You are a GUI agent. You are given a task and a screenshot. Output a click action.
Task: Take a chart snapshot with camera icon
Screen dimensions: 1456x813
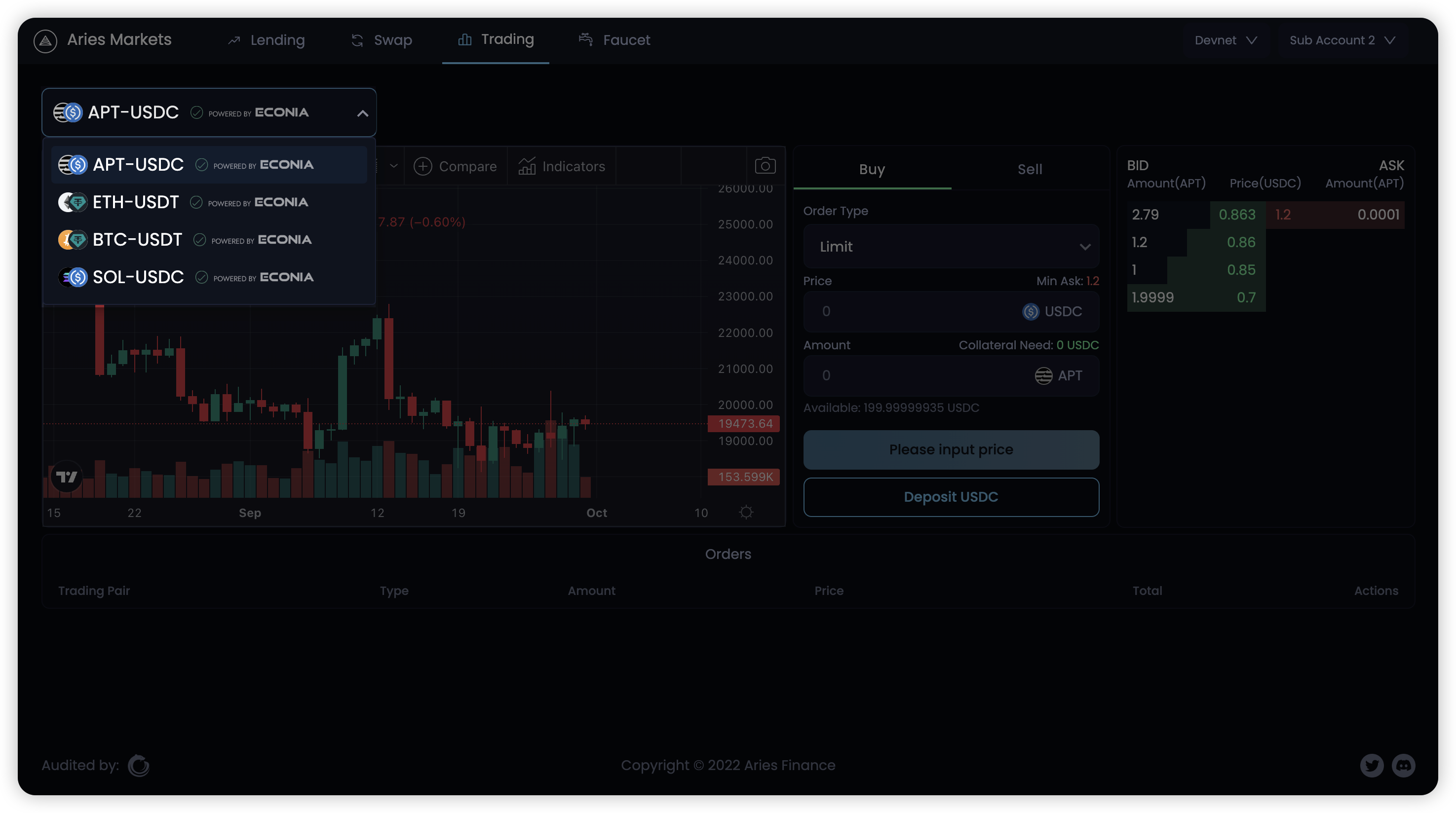coord(766,166)
